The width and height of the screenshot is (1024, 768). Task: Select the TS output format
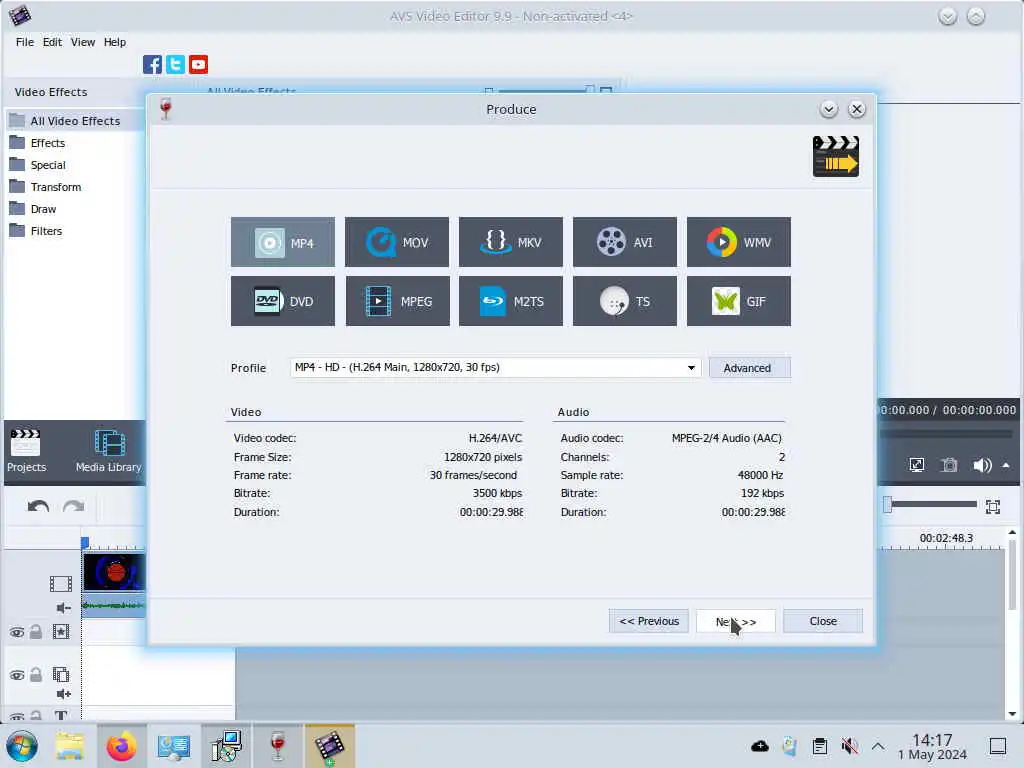pyautogui.click(x=625, y=301)
